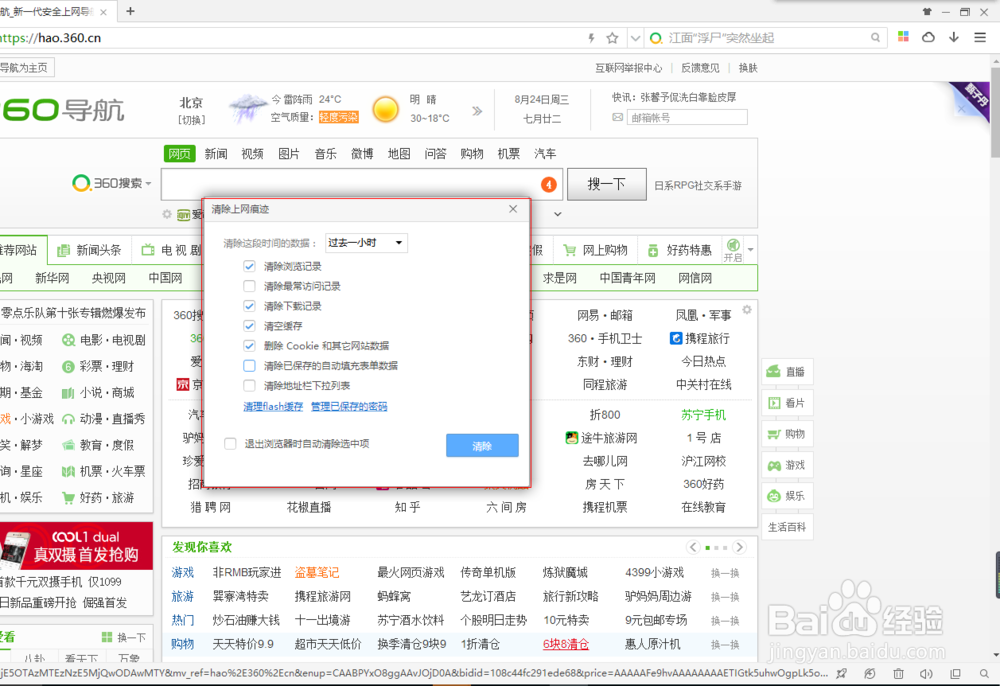Switch to the 好药特惠 tab
The height and width of the screenshot is (686, 1000).
[680, 250]
